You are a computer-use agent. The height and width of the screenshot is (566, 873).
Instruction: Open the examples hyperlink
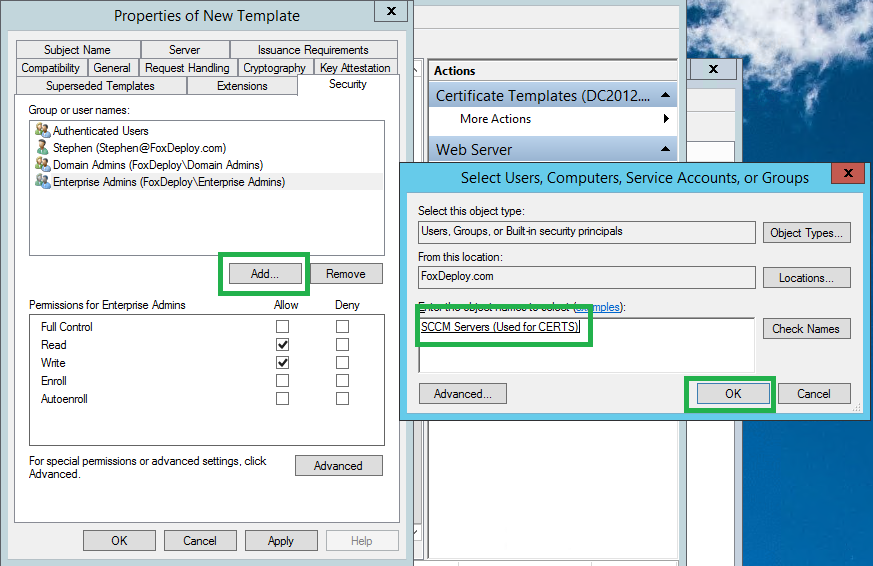(x=597, y=307)
